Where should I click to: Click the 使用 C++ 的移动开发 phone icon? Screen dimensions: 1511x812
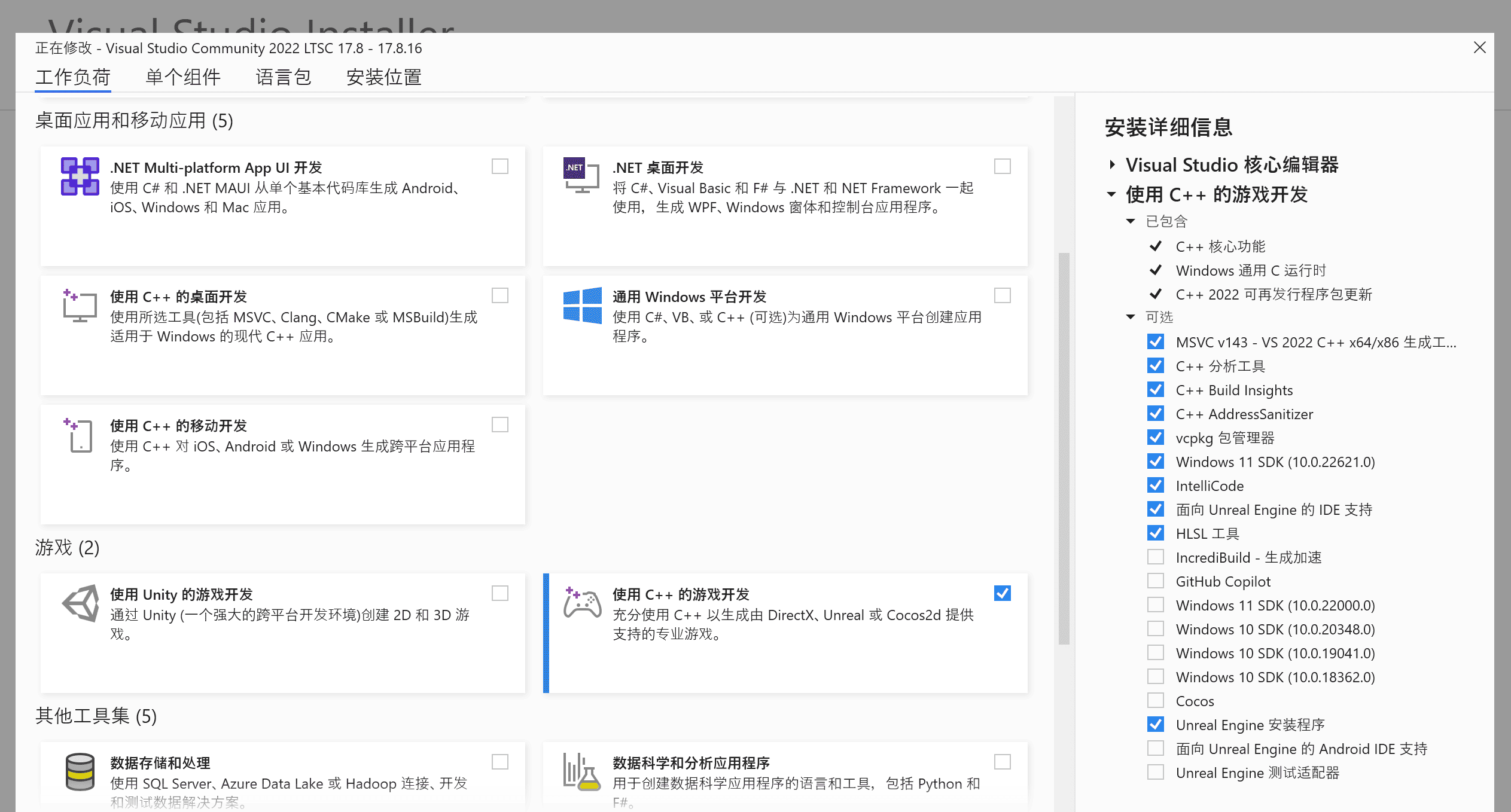78,435
